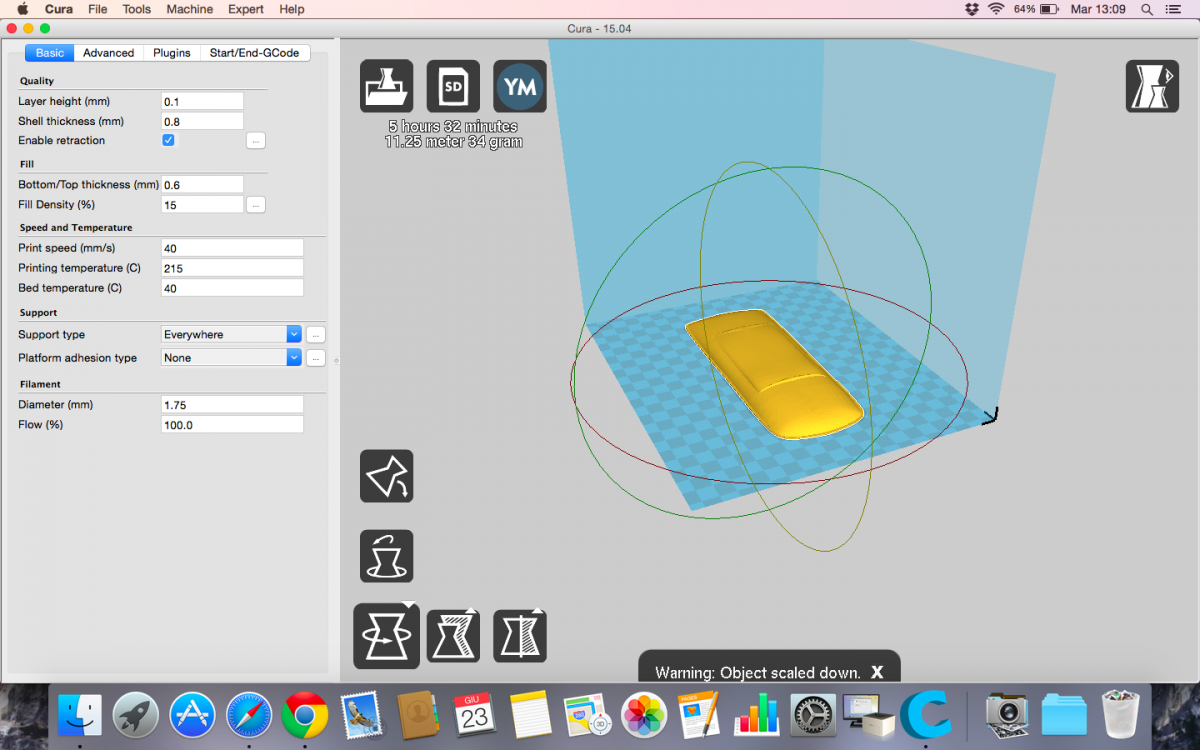Screen dimensions: 1200x750
Task: Launch Launchpad rocket icon in dock
Action: tap(136, 716)
